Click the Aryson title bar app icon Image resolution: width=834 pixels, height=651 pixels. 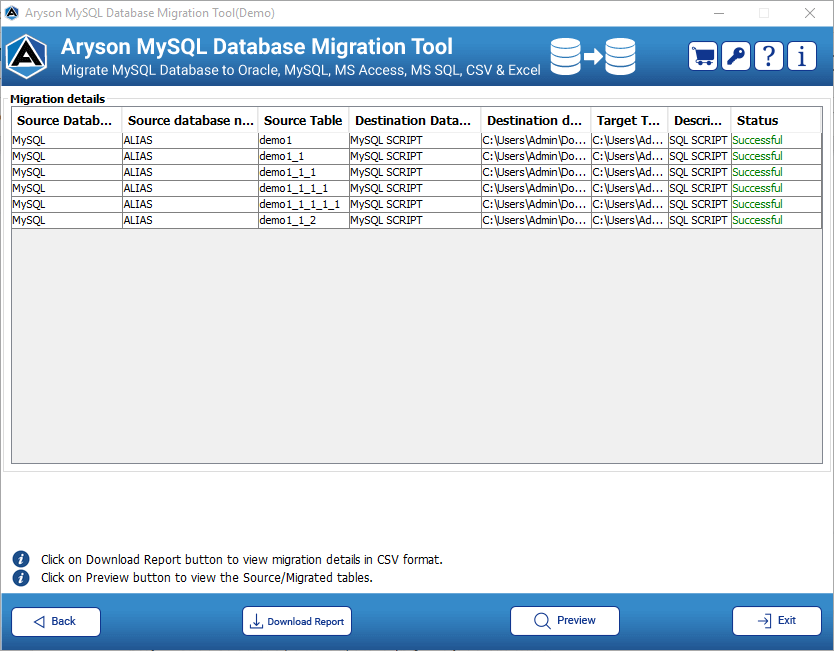coord(11,13)
